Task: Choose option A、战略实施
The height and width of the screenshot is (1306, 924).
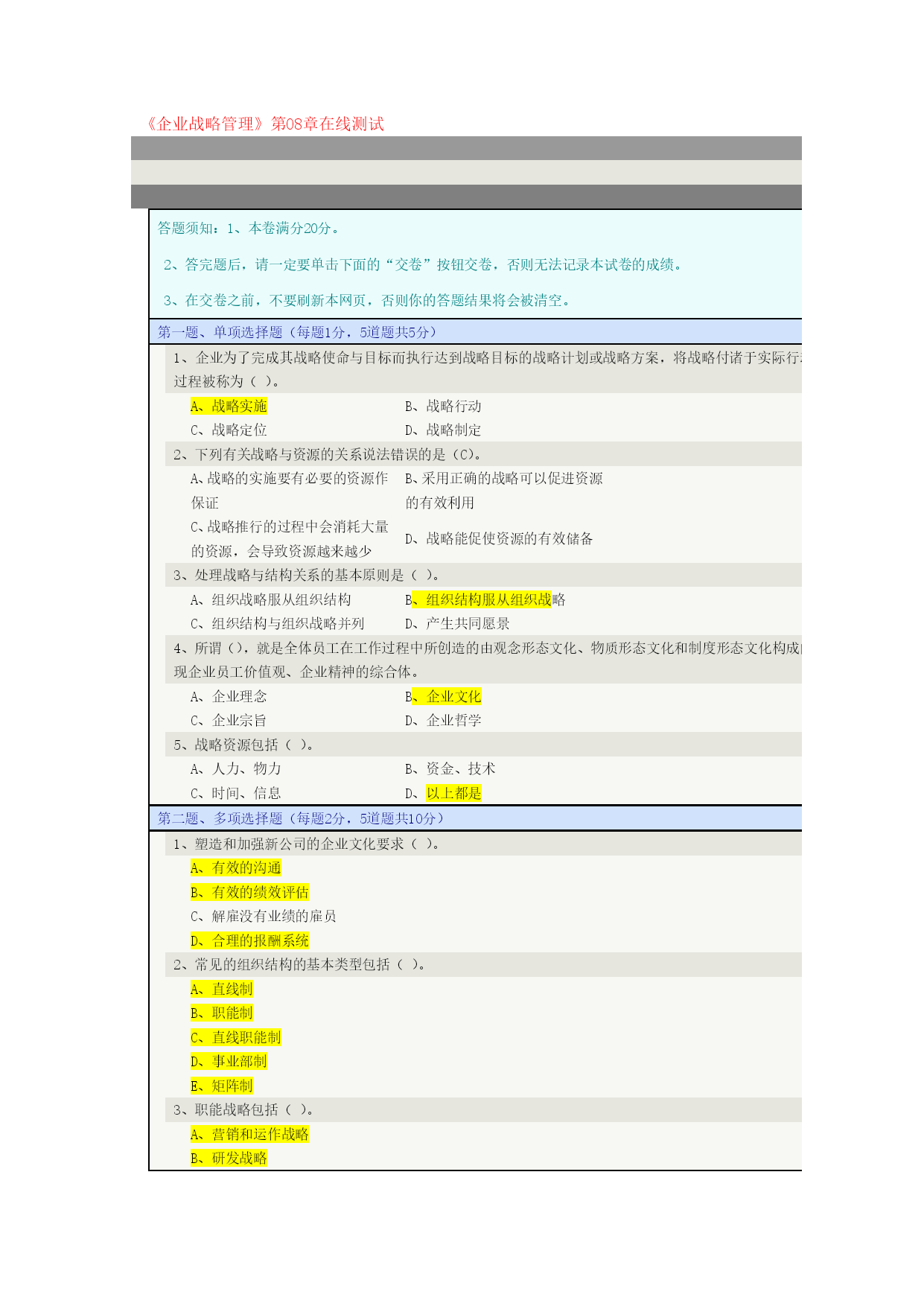Action: coord(229,406)
